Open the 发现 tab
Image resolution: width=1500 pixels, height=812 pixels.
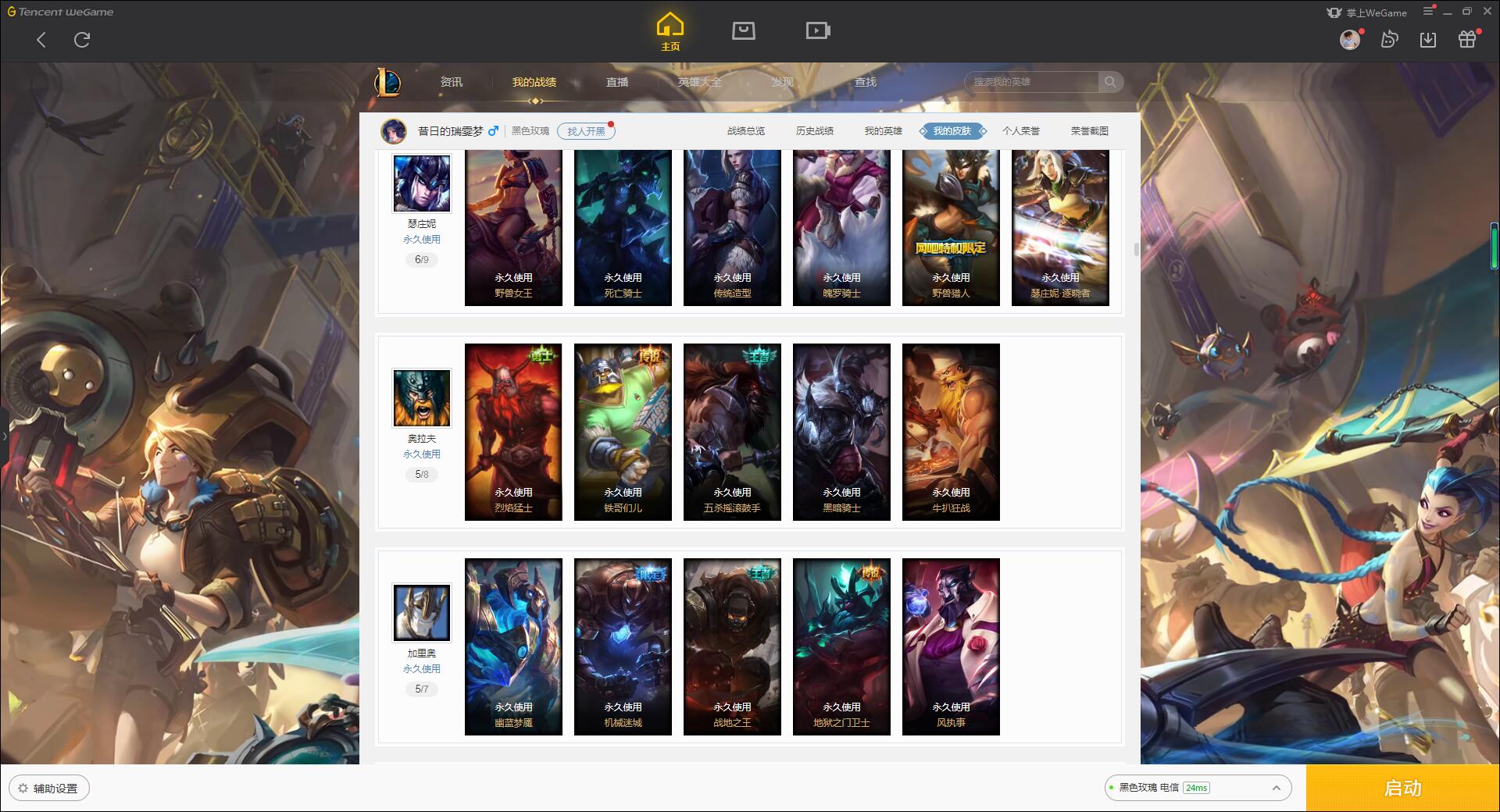pos(783,82)
